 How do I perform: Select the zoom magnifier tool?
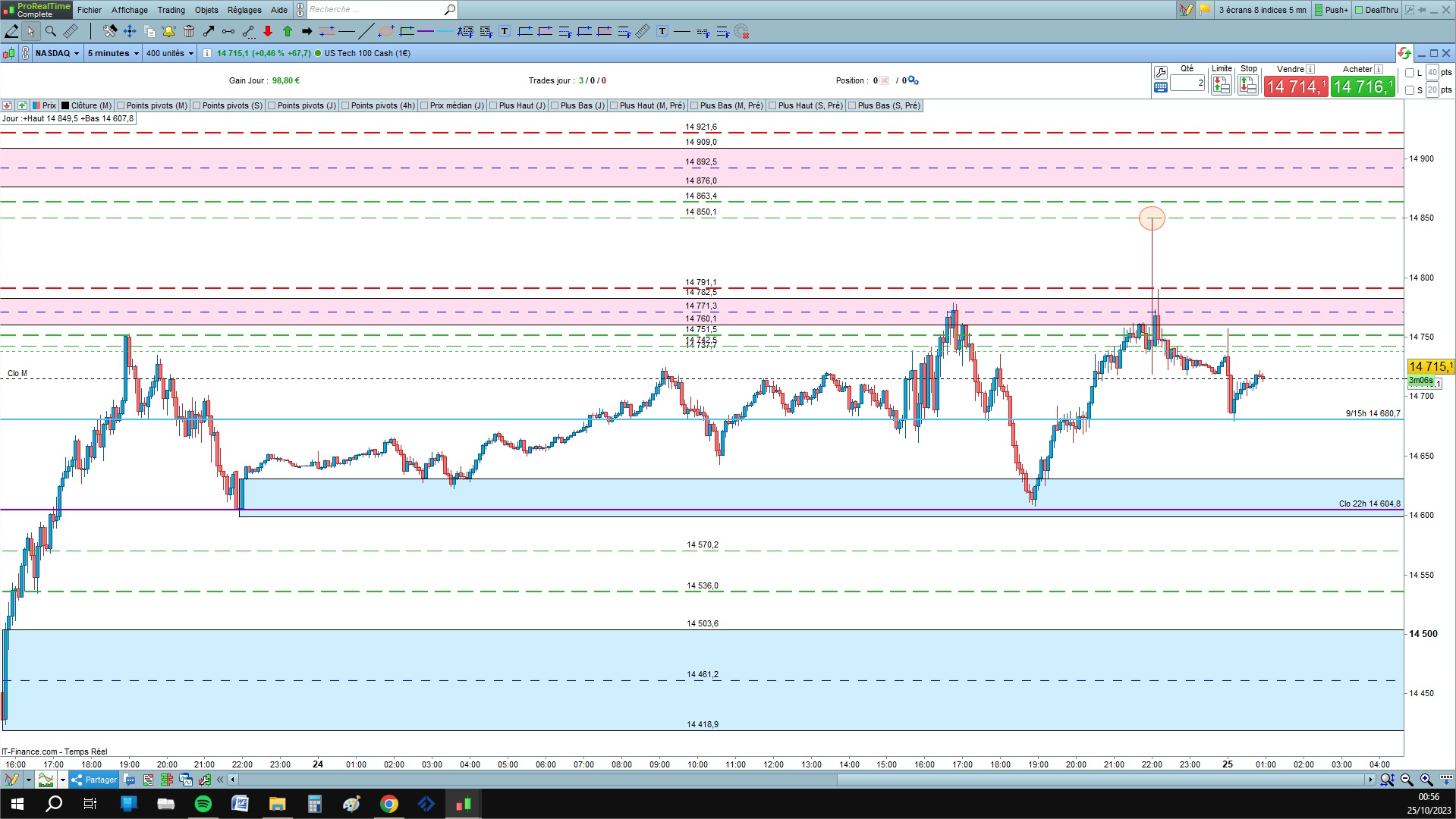pyautogui.click(x=50, y=31)
